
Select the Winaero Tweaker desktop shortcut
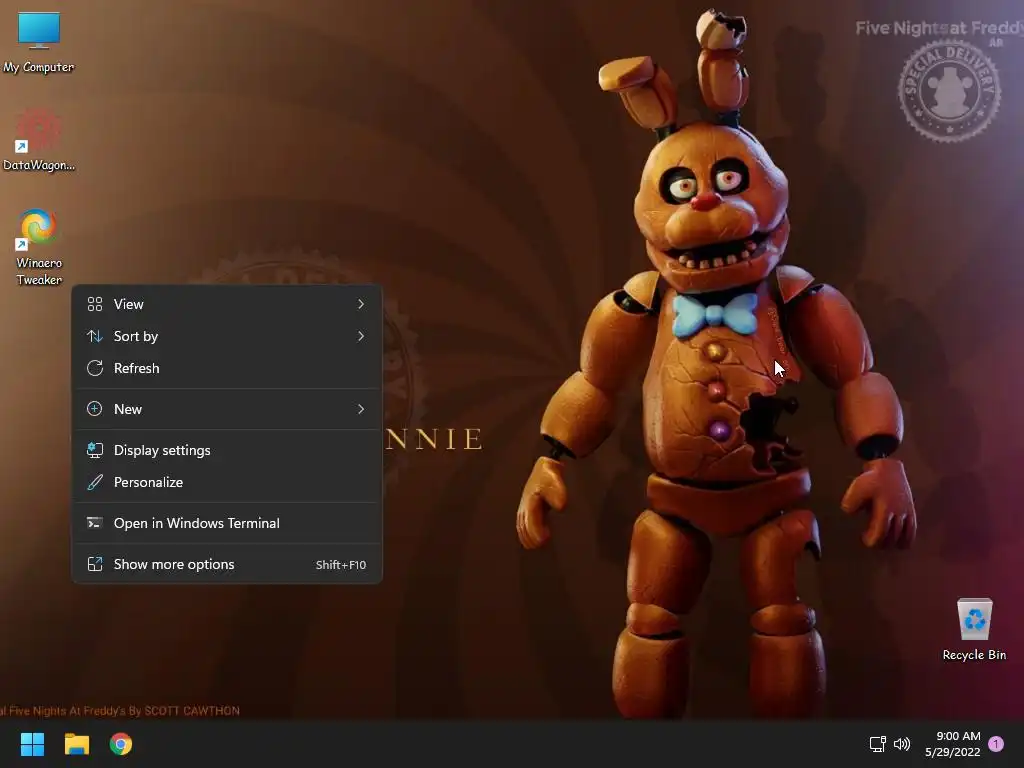coord(39,247)
